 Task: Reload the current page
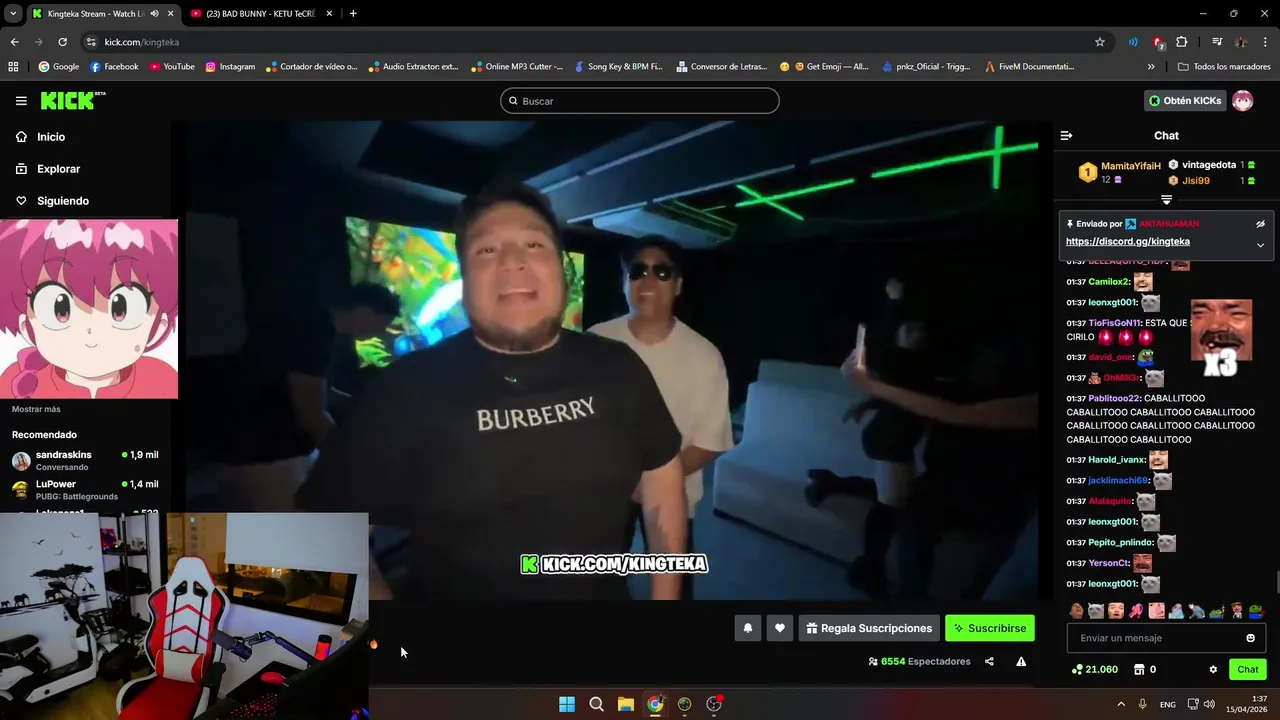pyautogui.click(x=62, y=42)
